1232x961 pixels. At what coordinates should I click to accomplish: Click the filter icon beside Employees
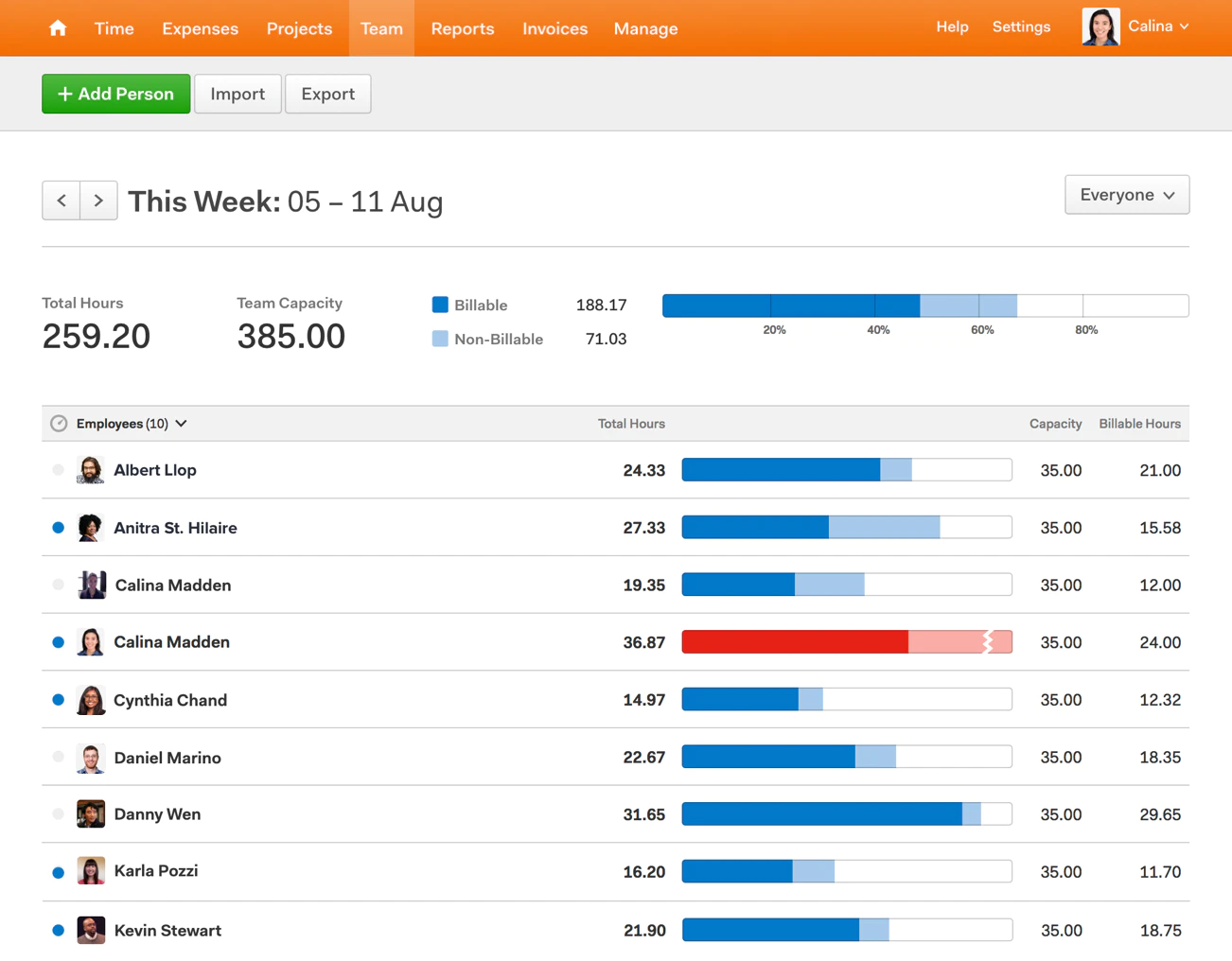tap(59, 423)
